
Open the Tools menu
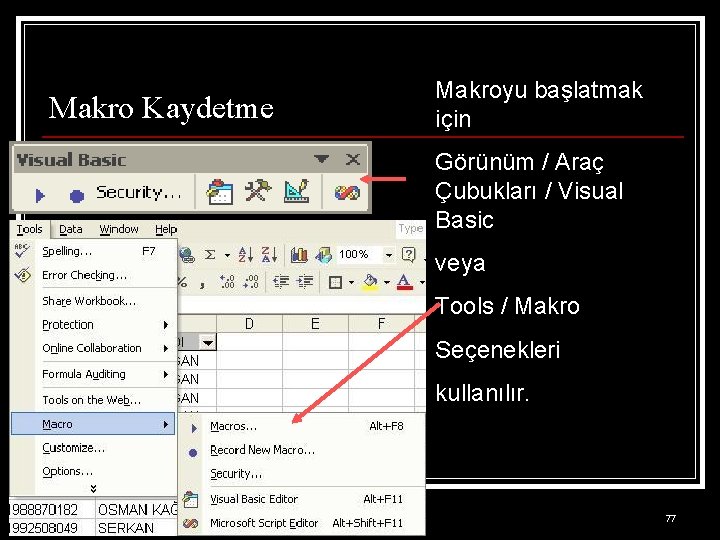[29, 229]
